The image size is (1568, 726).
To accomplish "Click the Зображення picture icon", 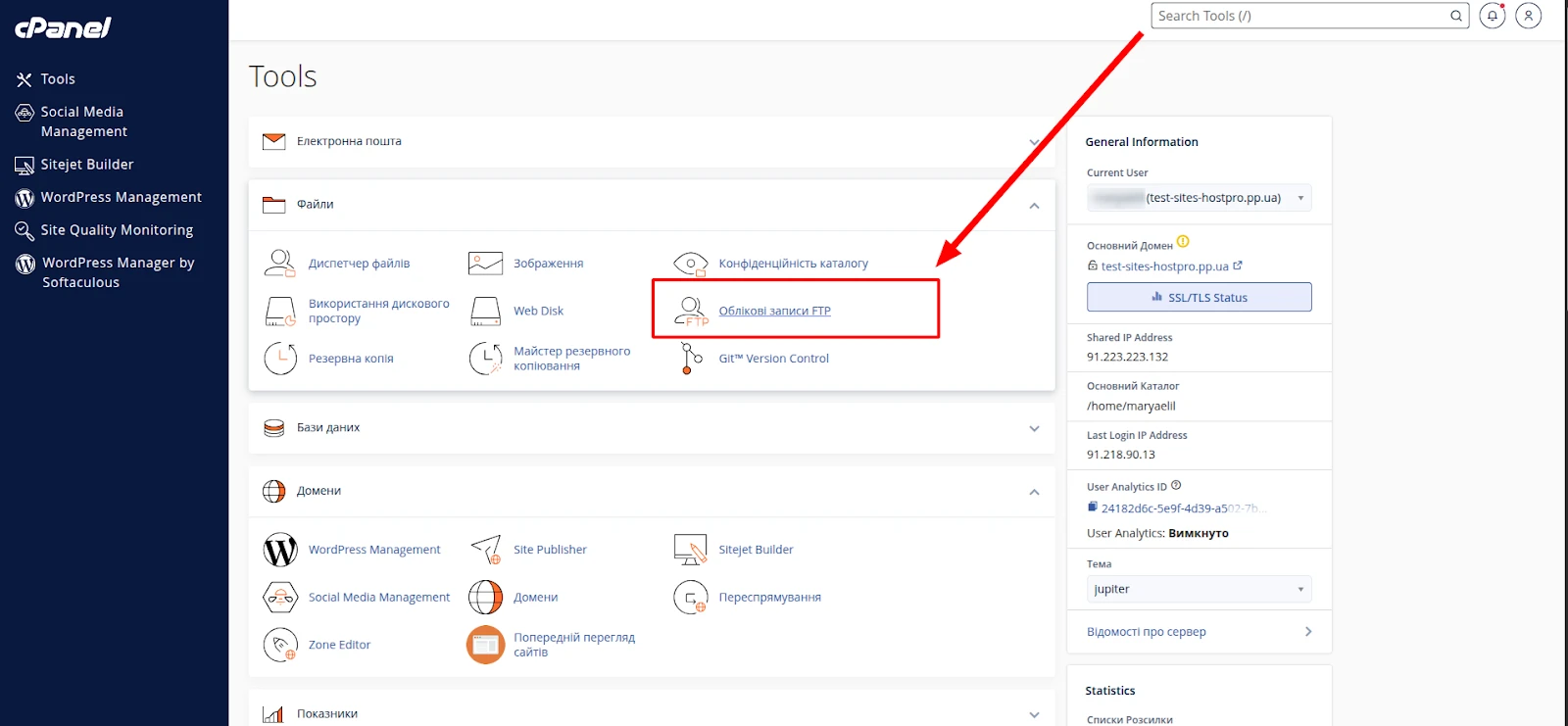I will [x=485, y=263].
